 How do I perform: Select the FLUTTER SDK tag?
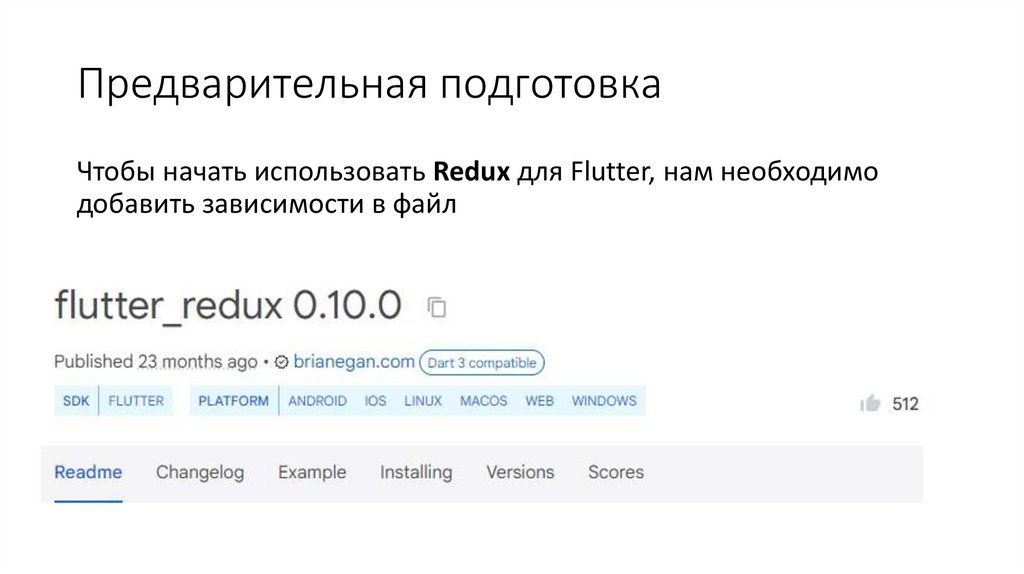pyautogui.click(x=136, y=401)
